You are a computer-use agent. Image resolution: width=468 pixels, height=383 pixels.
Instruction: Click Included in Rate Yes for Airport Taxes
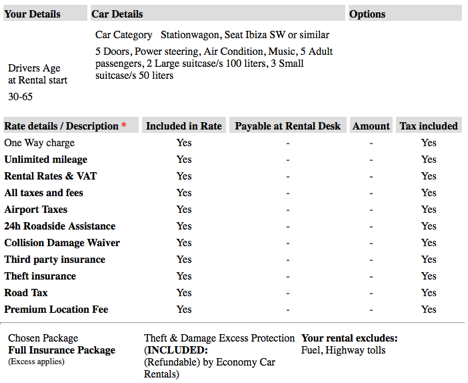tap(184, 209)
